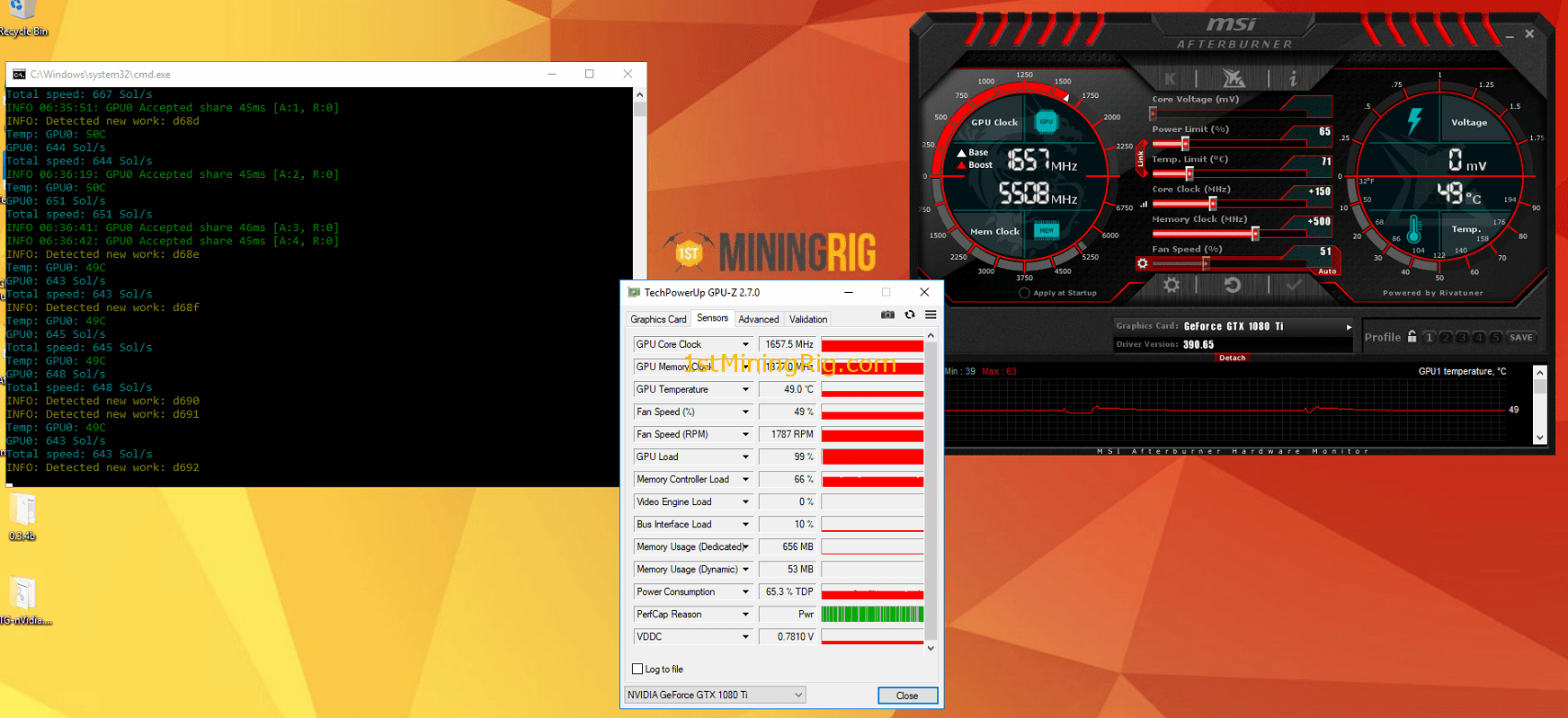Open the NVIDIA GeForce GTX 1080 Ti device dropdown
1568x718 pixels.
coord(715,695)
